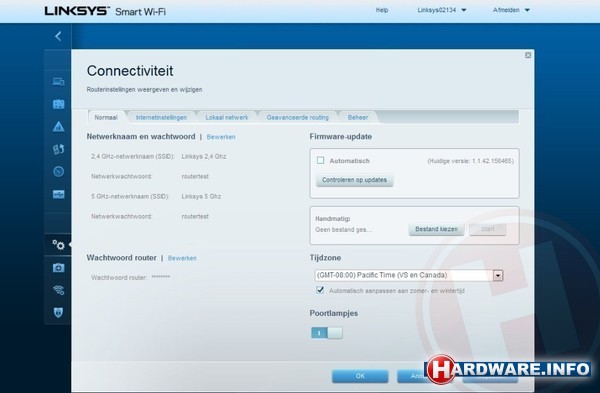
Task: Uncheck automatic zomer- en wintertijd adjustment
Action: (320, 290)
